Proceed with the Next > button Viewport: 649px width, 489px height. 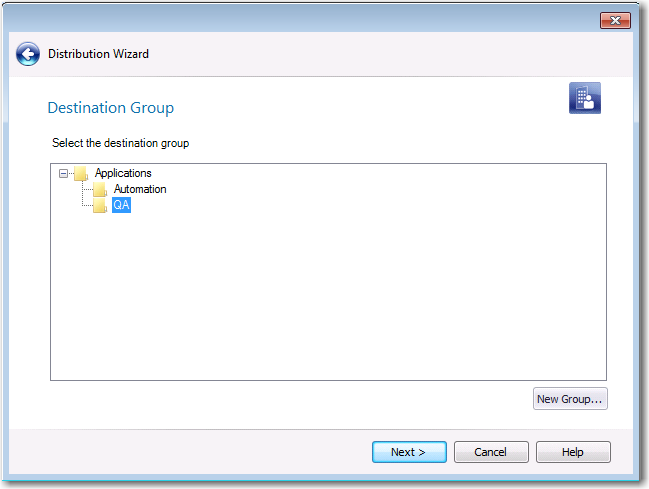coord(408,452)
